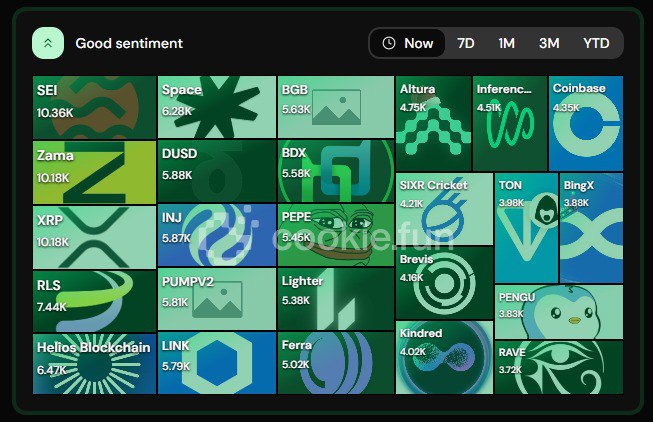The image size is (653, 422).
Task: Click the Coinbase value 4.35K
Action: click(x=566, y=107)
